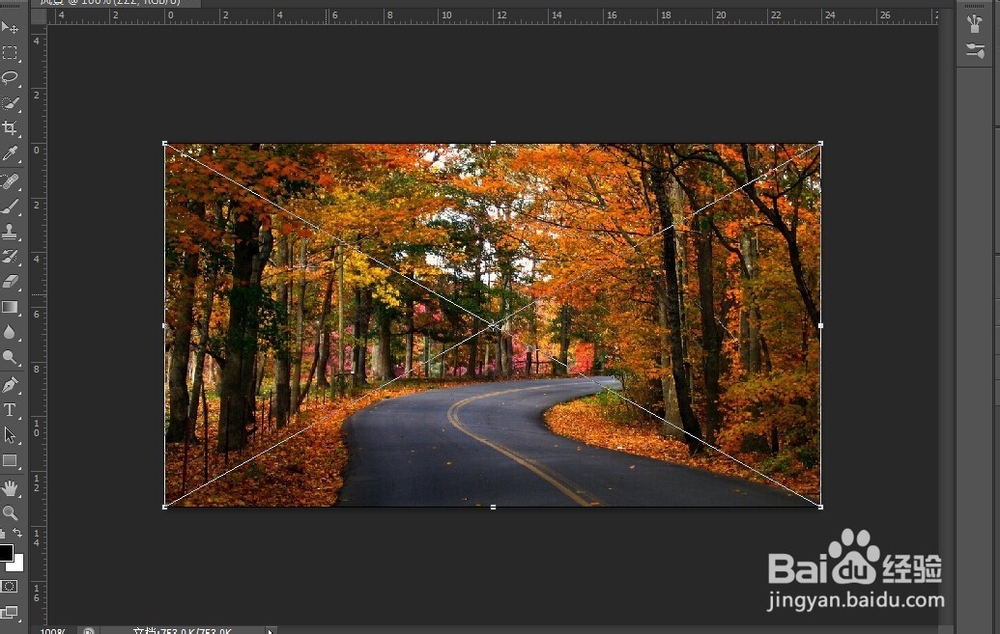Click the top-right transform handle

click(x=820, y=144)
